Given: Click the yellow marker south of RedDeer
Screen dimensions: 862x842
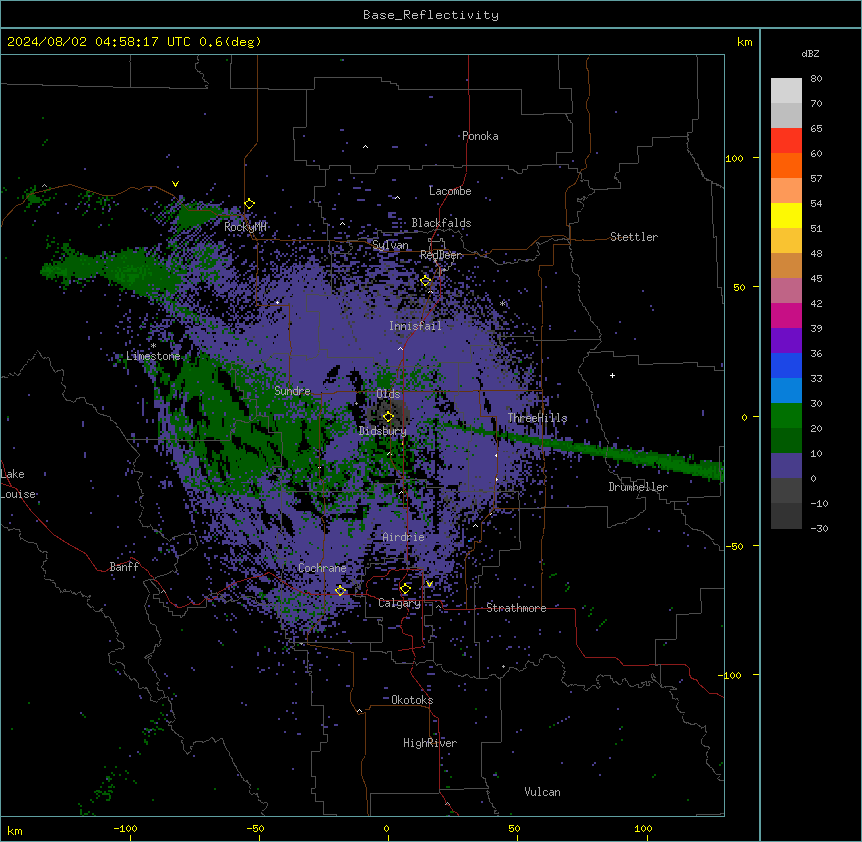Looking at the screenshot, I should click(x=426, y=281).
